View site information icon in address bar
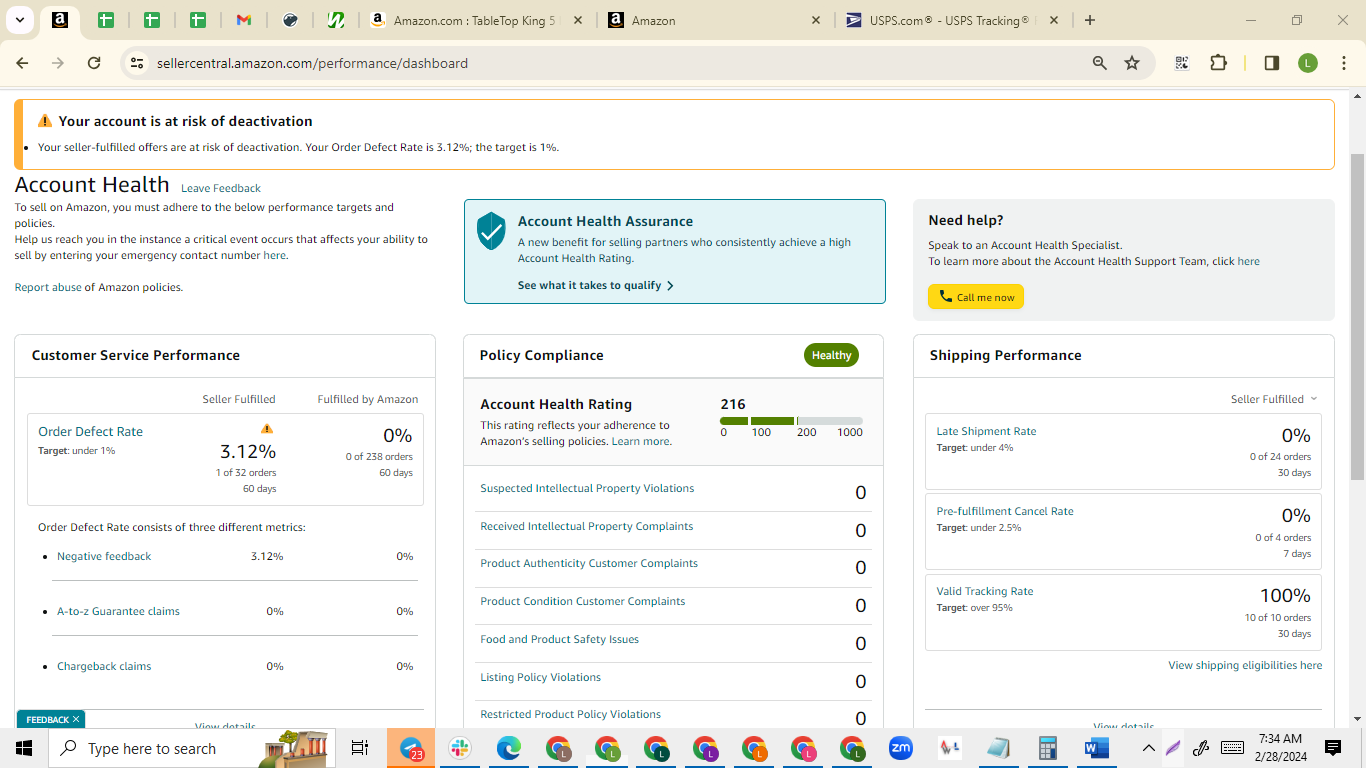 (136, 63)
